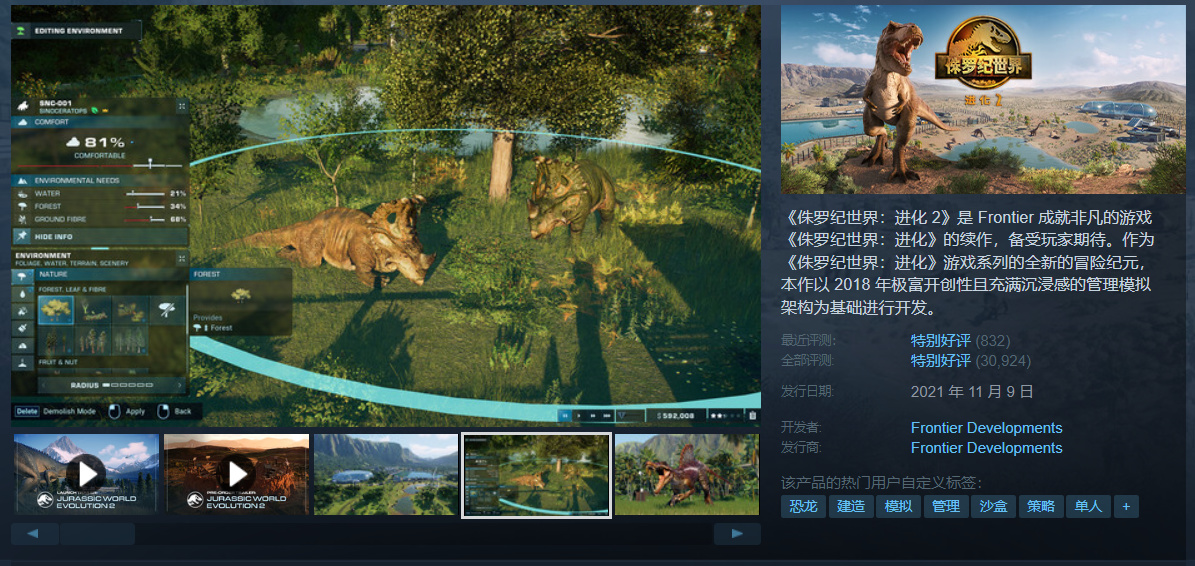Select the 单人 tag
The height and width of the screenshot is (566, 1195).
point(1088,507)
